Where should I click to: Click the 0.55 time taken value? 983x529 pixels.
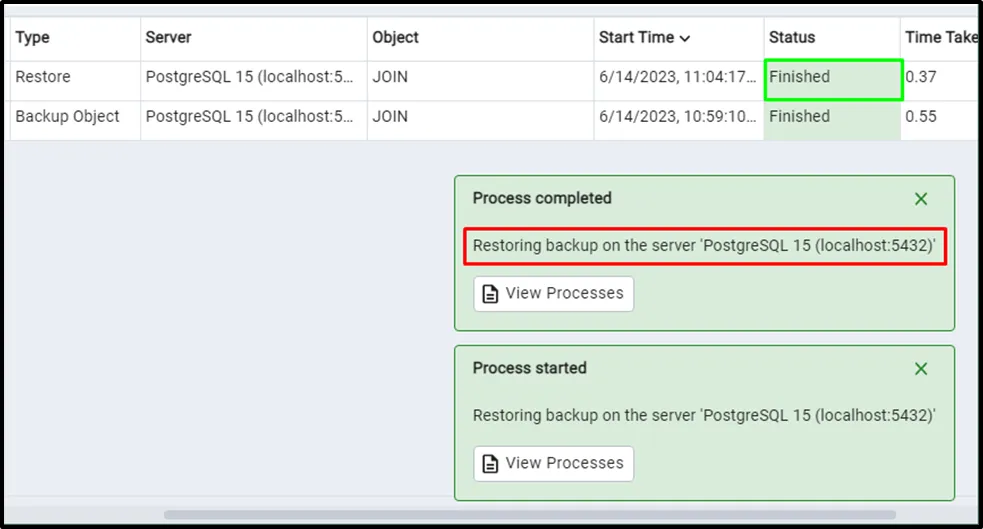point(921,116)
